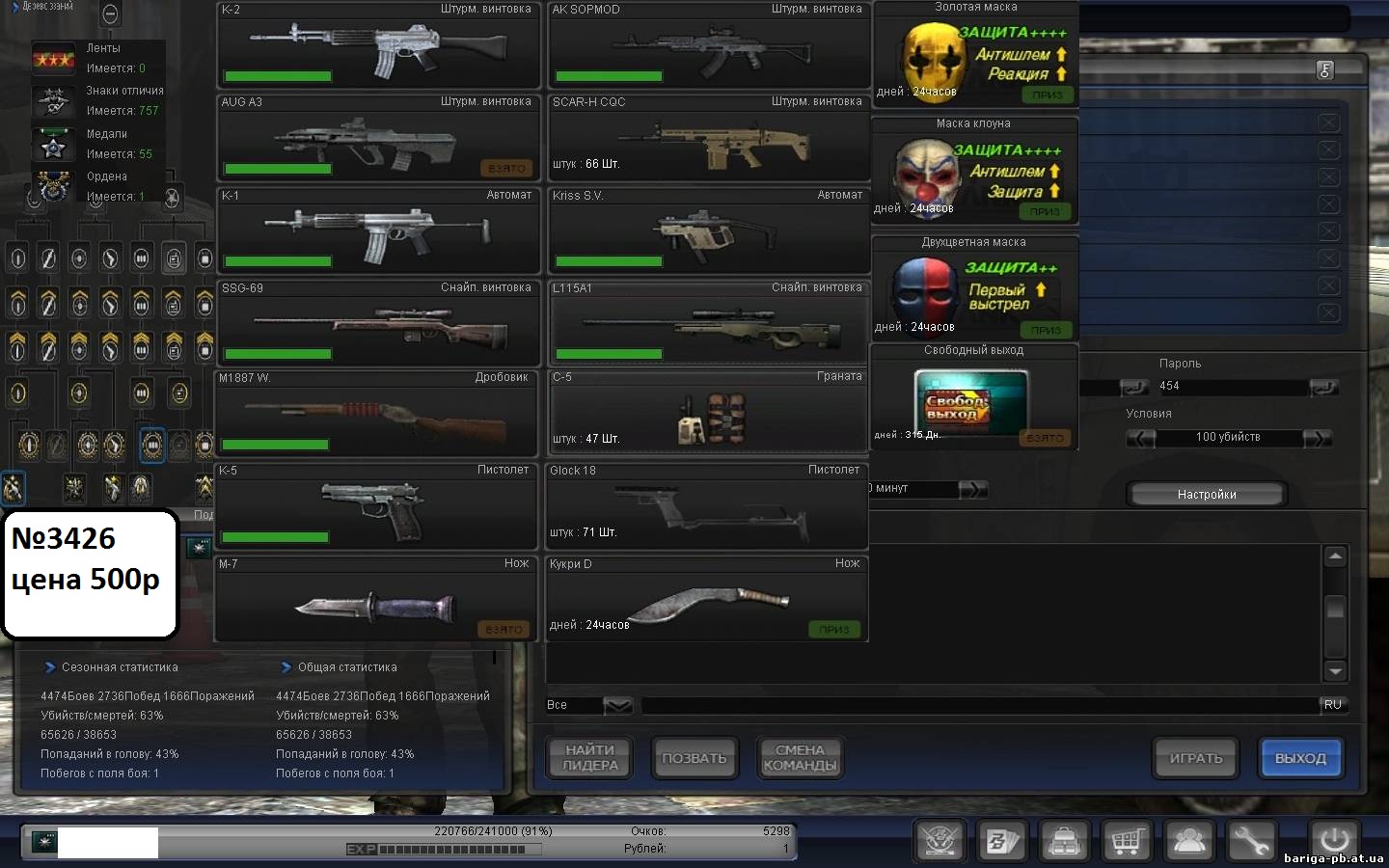Click the EXP progress bar
Image resolution: width=1389 pixels, height=868 pixels.
click(444, 850)
